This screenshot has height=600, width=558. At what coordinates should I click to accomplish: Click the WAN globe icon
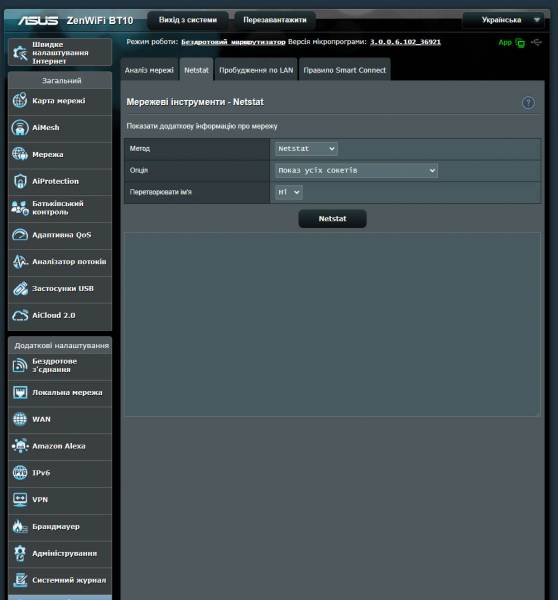20,419
